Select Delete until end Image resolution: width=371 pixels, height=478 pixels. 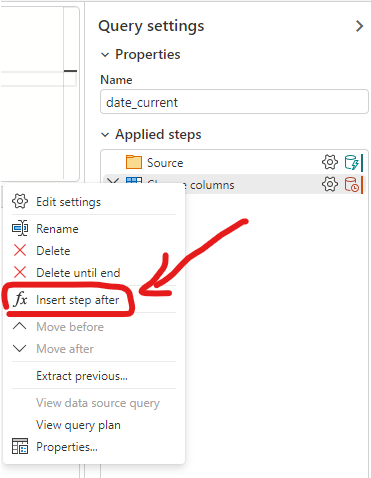click(94, 273)
